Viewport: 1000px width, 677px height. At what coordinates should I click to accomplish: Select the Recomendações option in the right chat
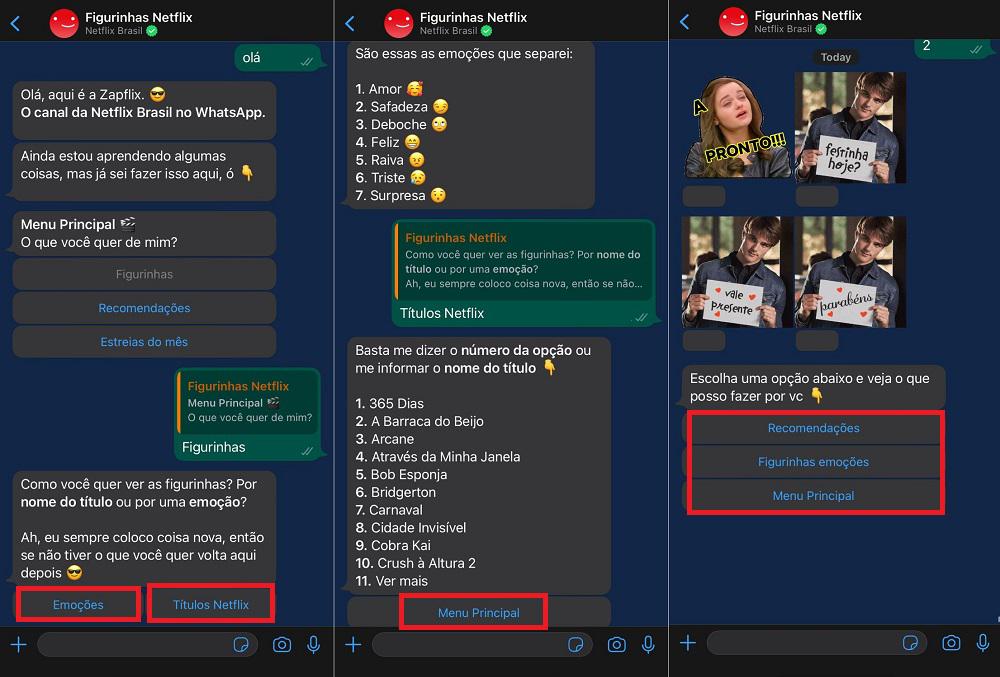coord(813,428)
